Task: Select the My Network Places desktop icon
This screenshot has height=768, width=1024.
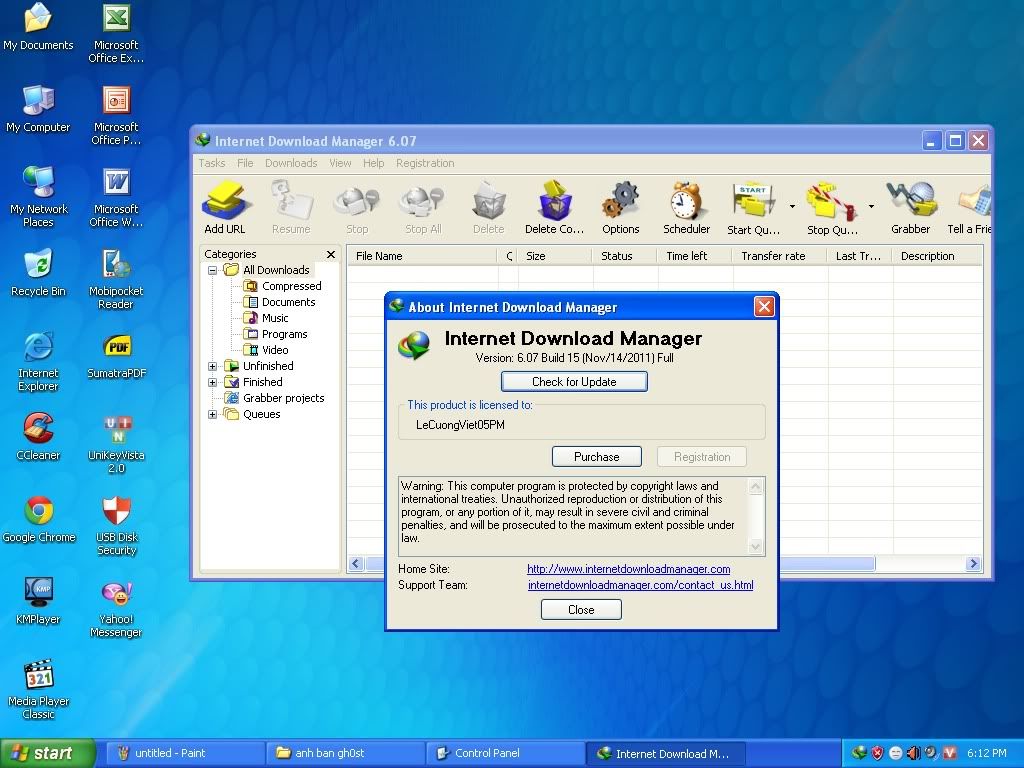Action: tap(39, 197)
